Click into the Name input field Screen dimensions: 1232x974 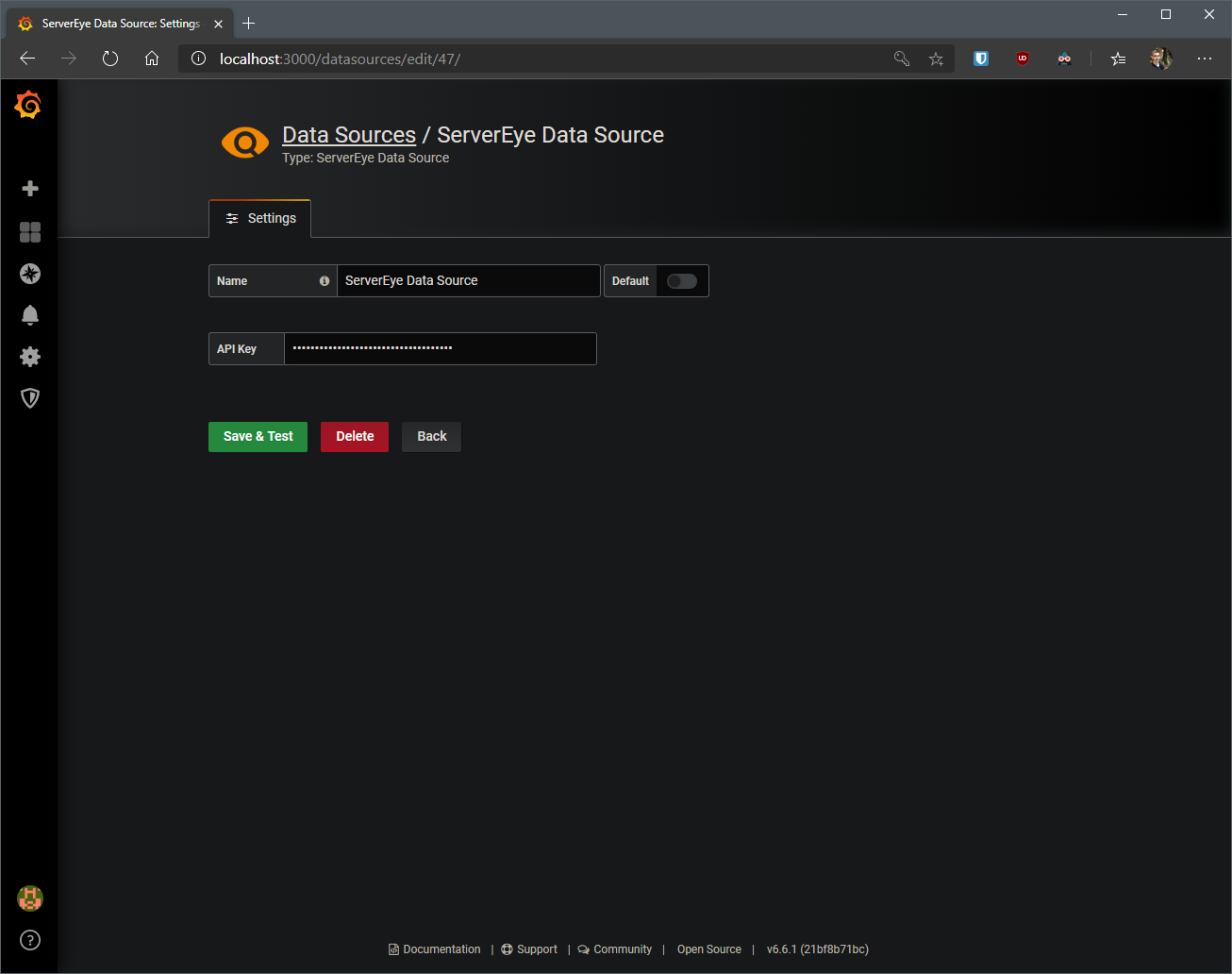point(469,281)
